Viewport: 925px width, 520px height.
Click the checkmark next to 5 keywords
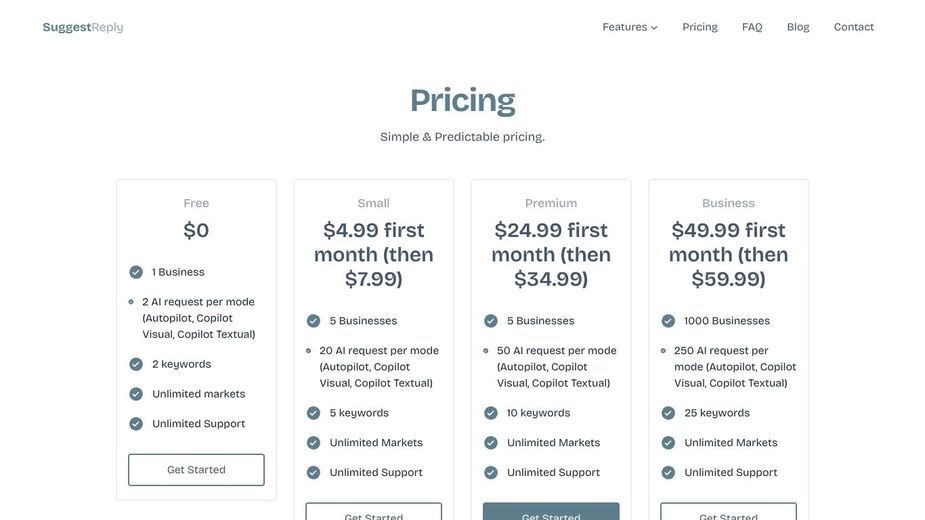313,413
